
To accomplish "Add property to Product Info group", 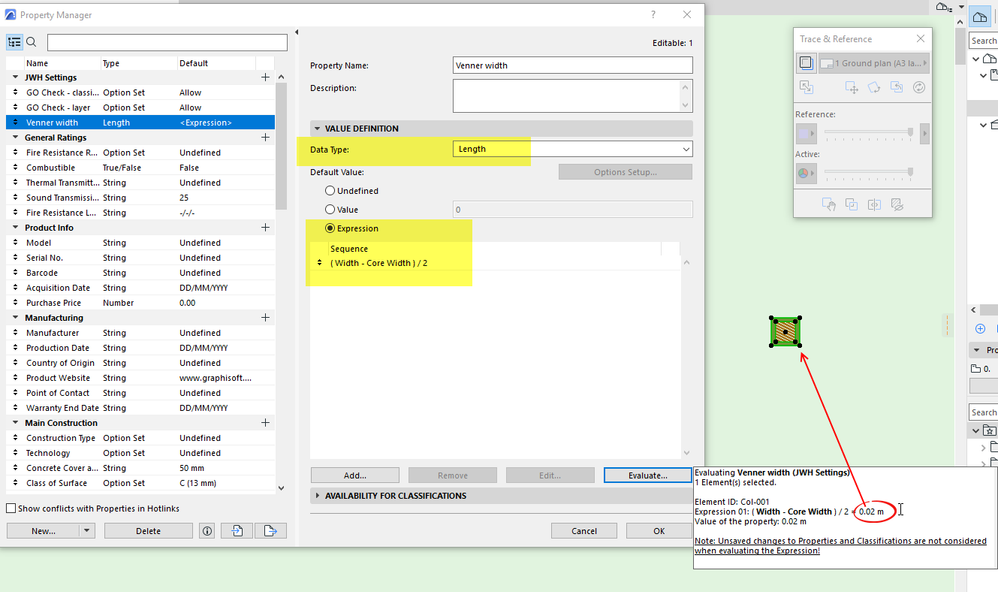I will [265, 227].
